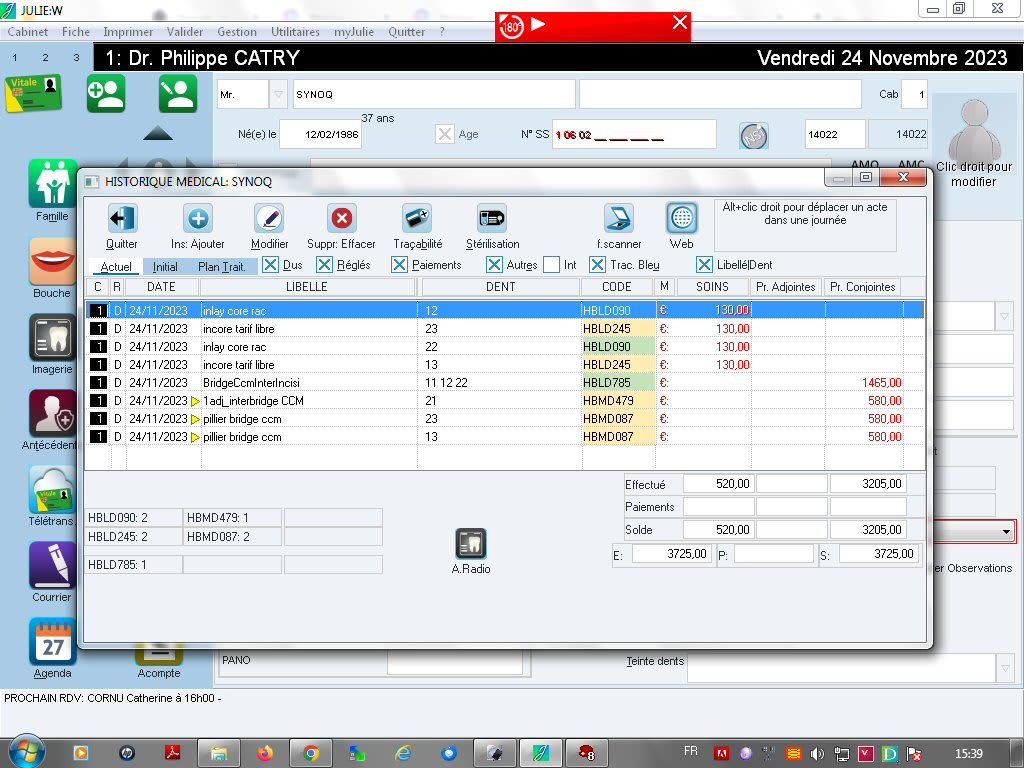
Task: Switch to the Plan Trait. tab
Action: click(222, 267)
